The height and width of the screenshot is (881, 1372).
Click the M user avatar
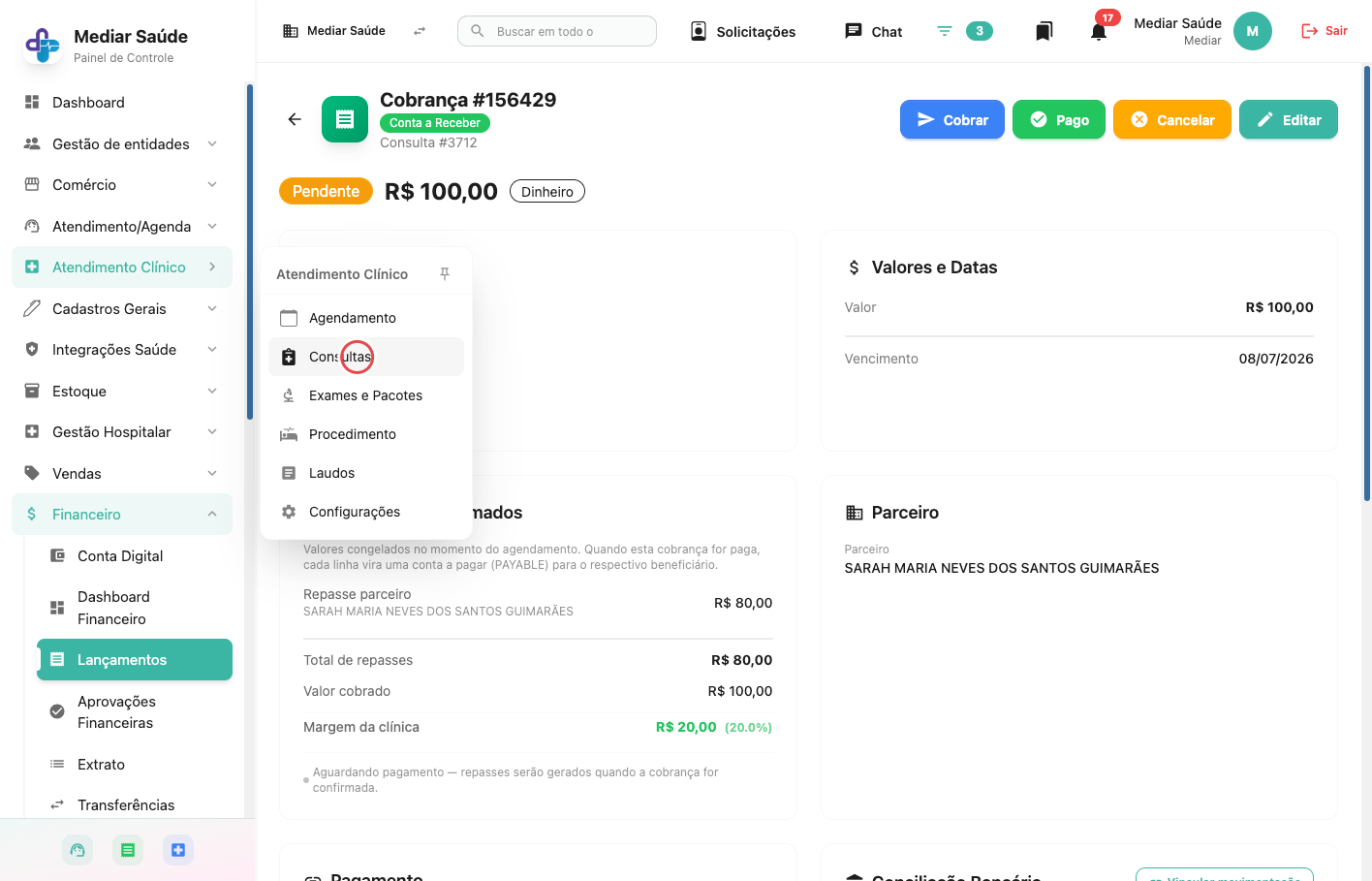(1252, 31)
